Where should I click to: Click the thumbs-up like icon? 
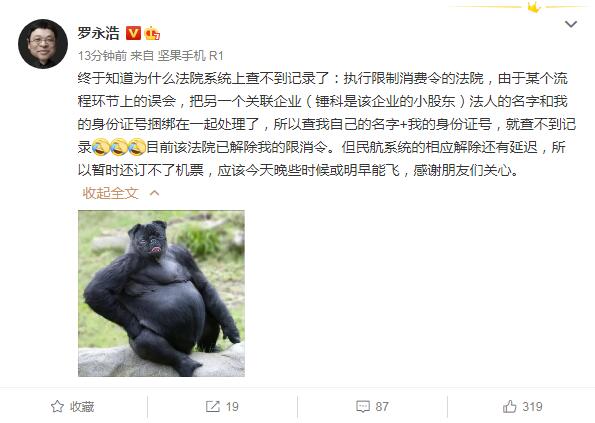[510, 406]
